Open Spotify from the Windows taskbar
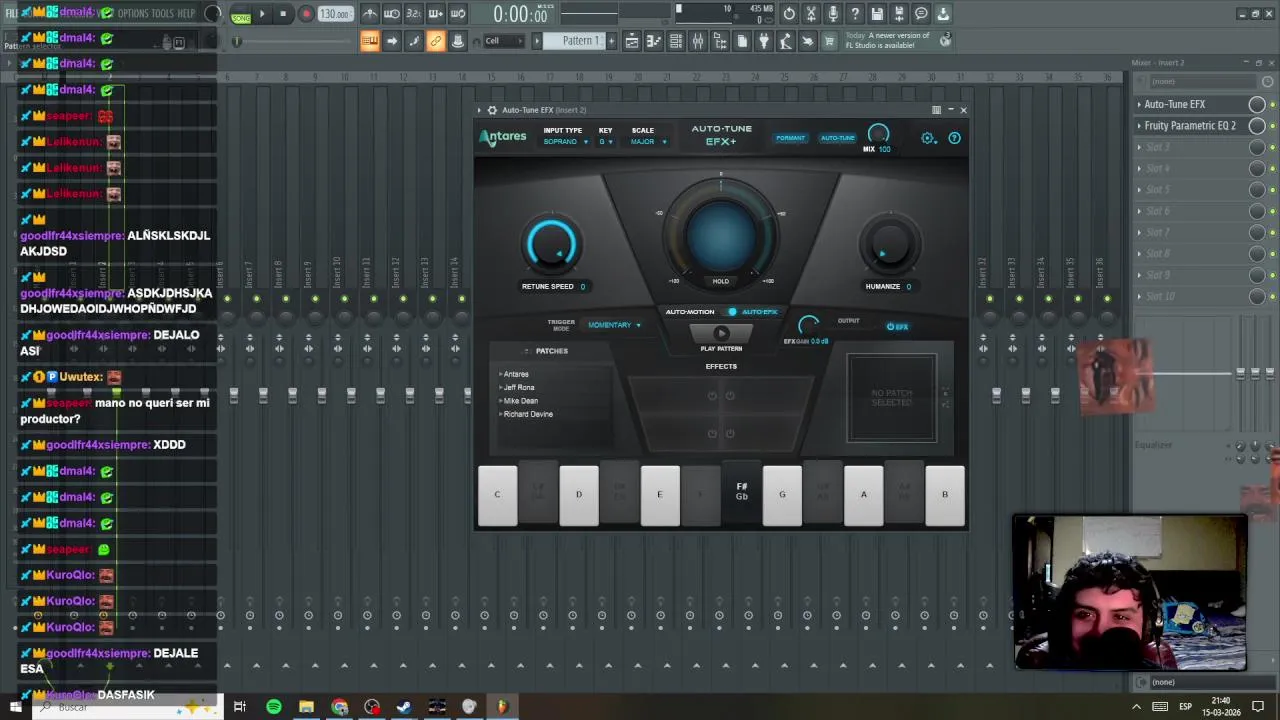The image size is (1280, 720). point(273,707)
